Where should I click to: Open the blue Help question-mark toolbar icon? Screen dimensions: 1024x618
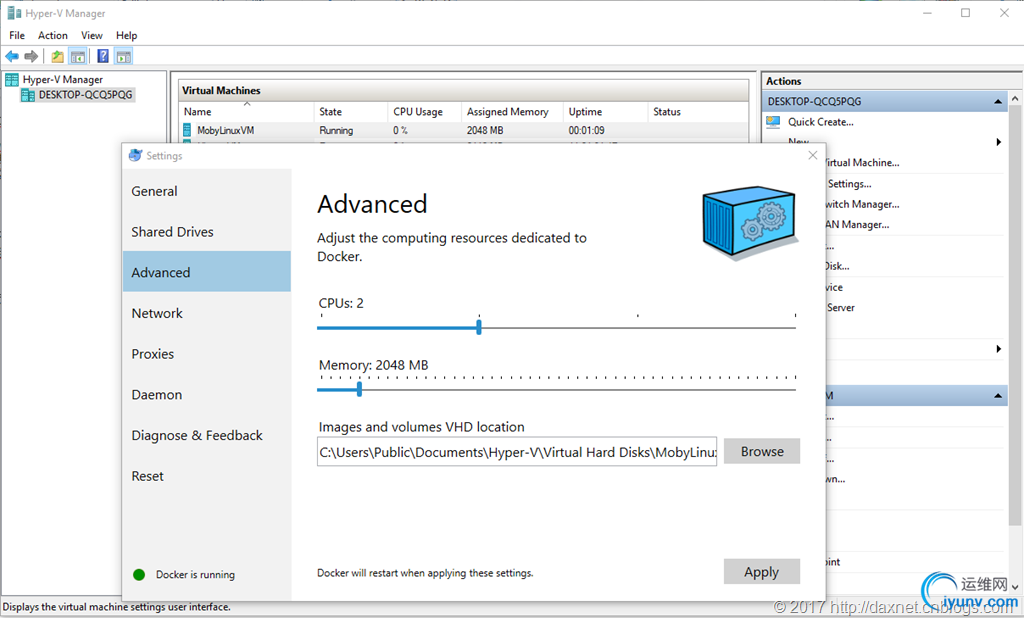(103, 56)
